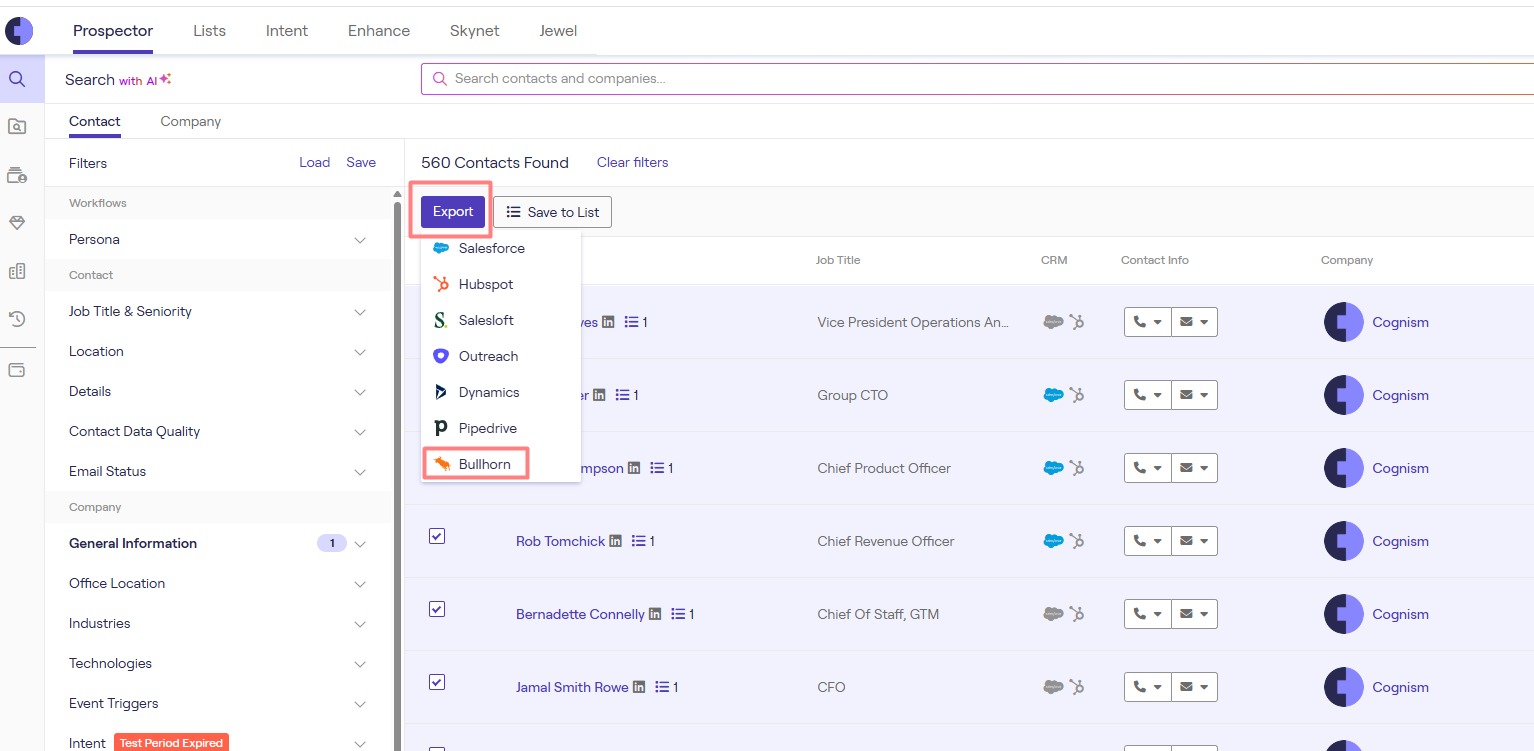
Task: Click the diamond icon in left sidebar
Action: click(x=17, y=223)
